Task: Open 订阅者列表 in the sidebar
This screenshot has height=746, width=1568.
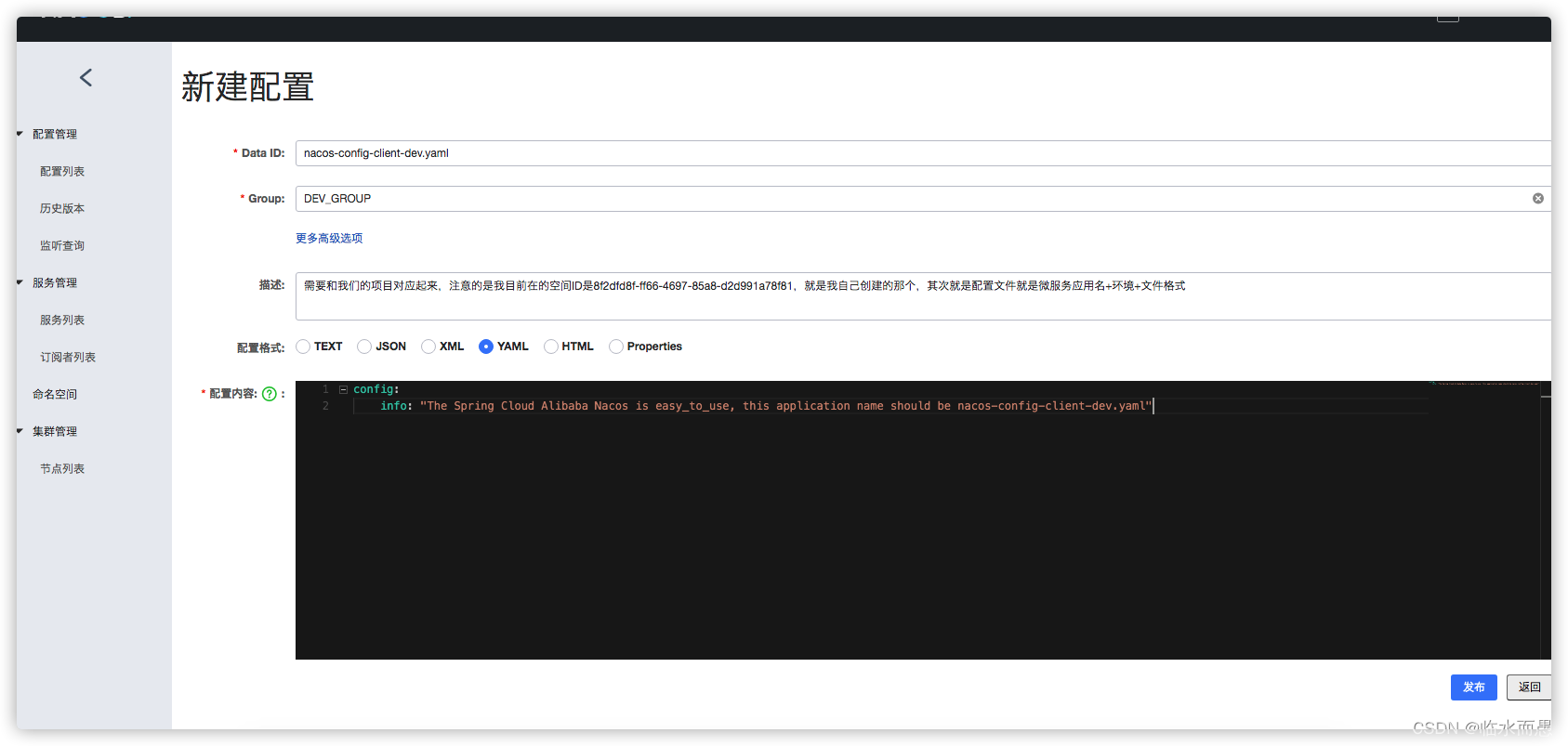Action: point(68,357)
